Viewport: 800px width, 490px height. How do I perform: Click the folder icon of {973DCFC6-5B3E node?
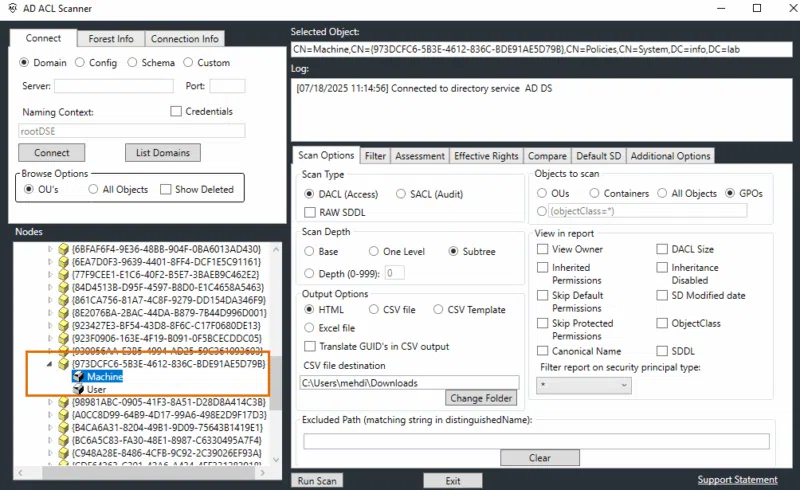click(x=64, y=364)
